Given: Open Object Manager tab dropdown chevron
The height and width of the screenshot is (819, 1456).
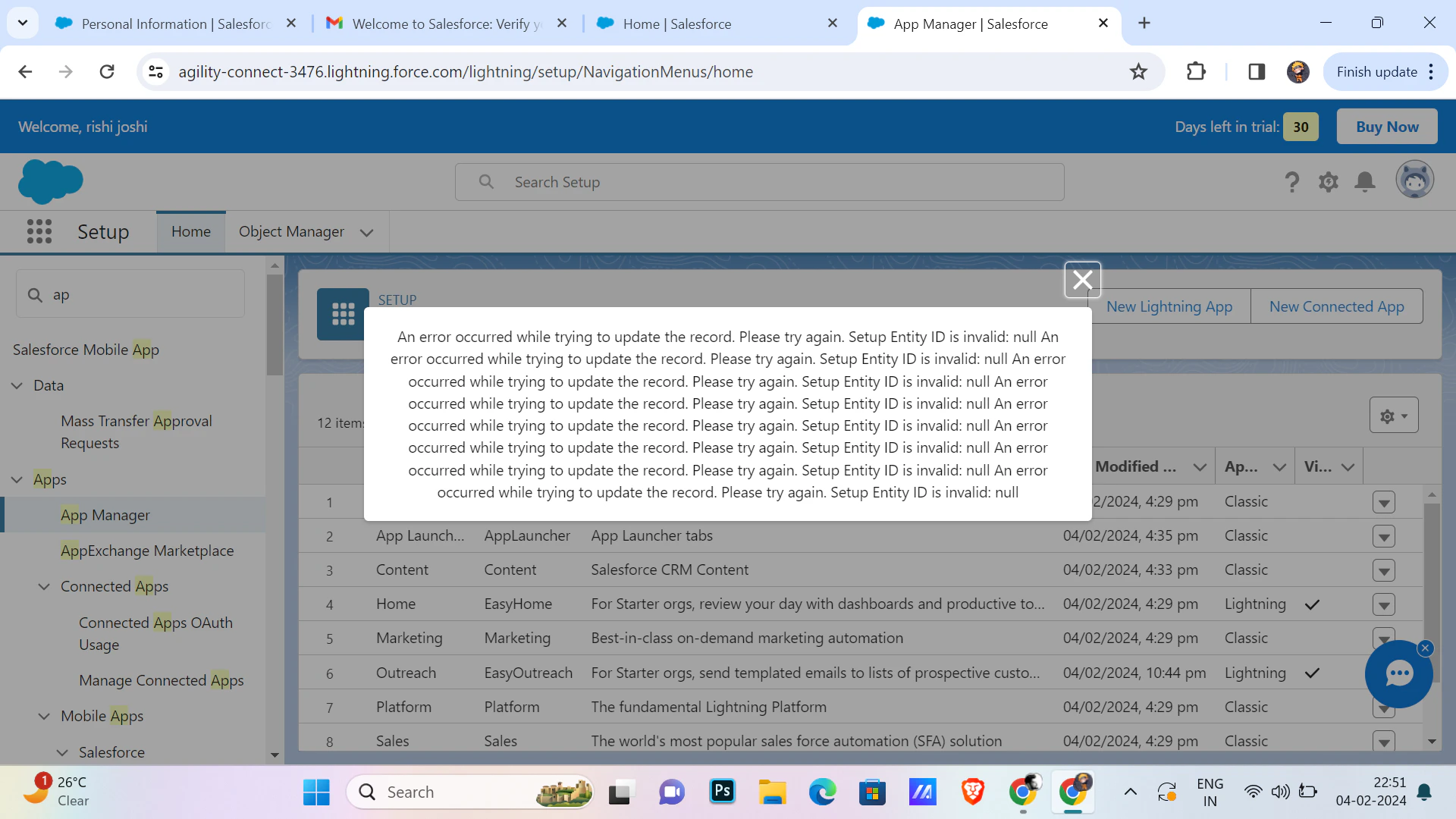Looking at the screenshot, I should coord(367,233).
